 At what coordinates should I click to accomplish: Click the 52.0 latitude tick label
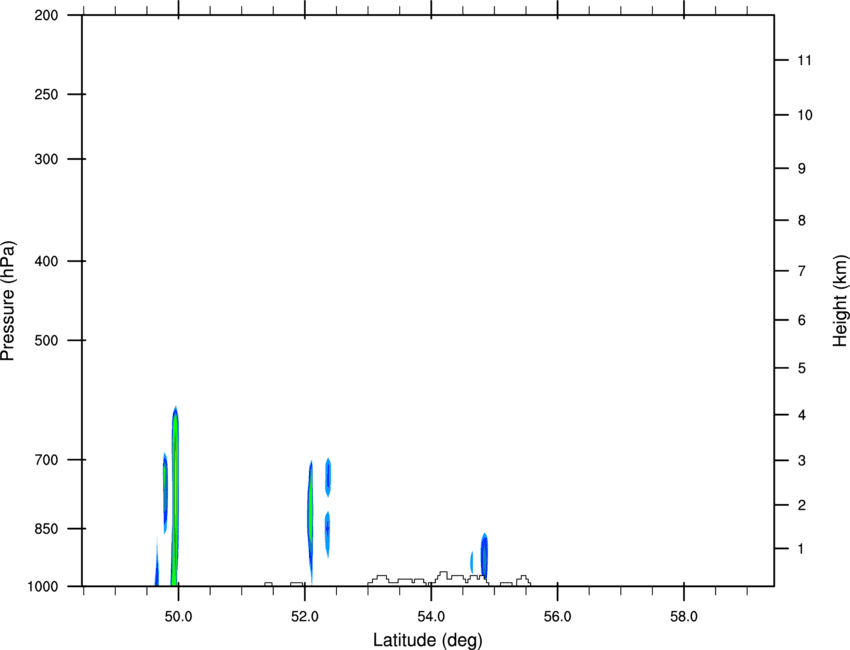(x=305, y=617)
